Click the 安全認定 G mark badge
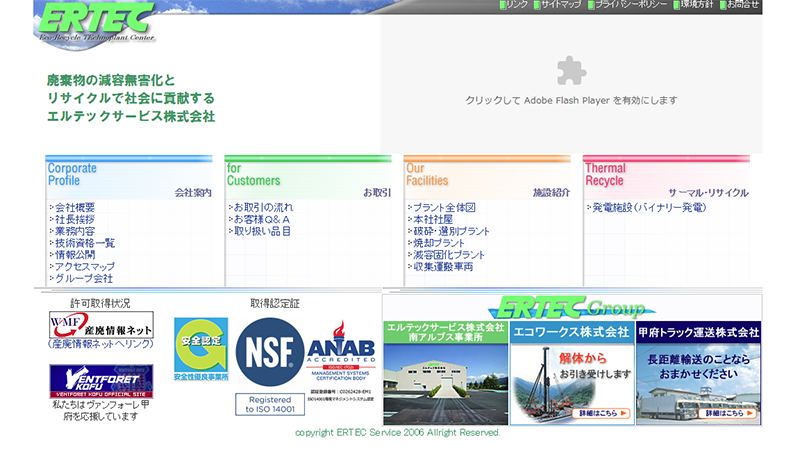 (201, 345)
